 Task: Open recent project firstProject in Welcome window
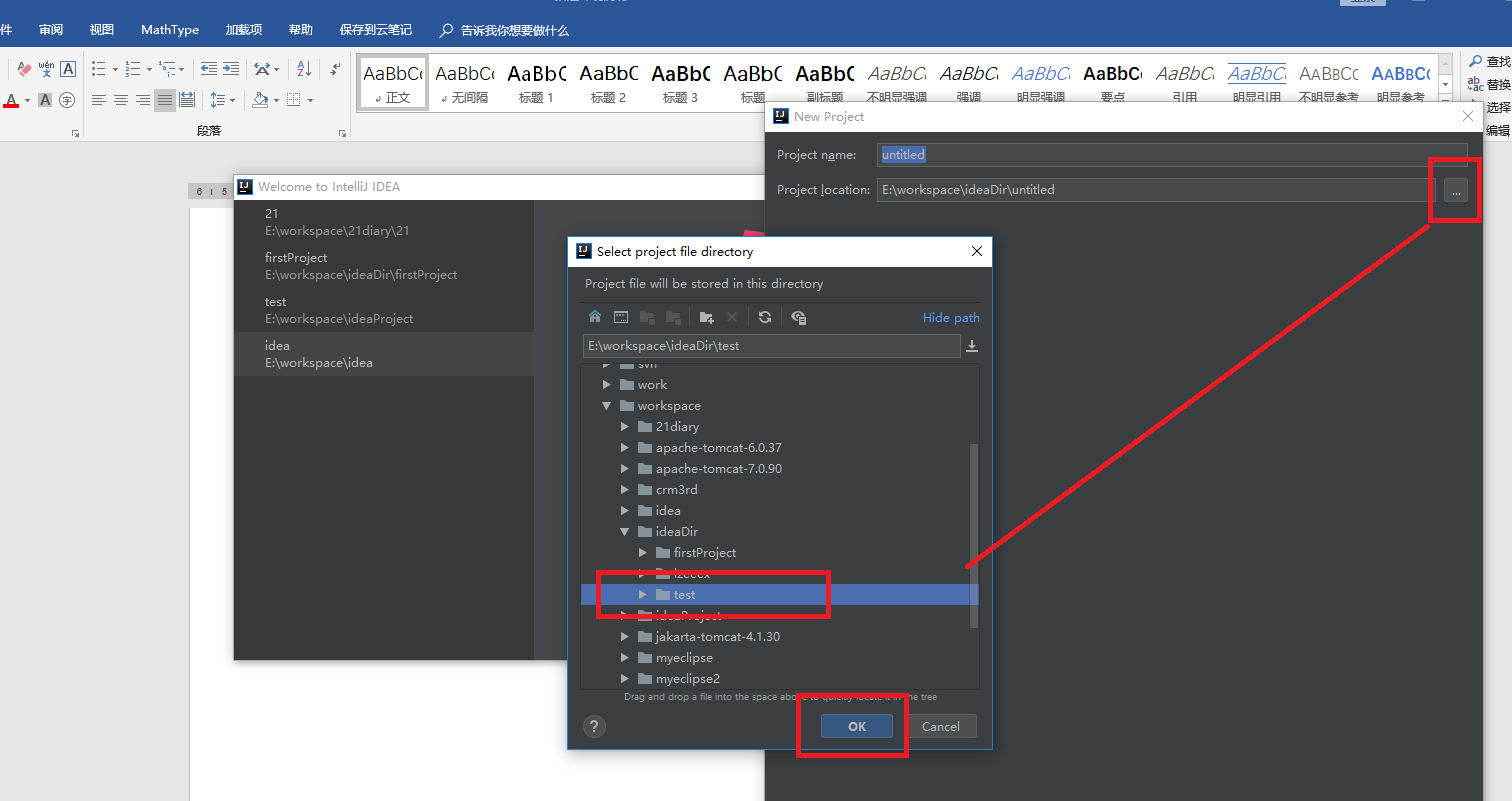click(x=384, y=266)
